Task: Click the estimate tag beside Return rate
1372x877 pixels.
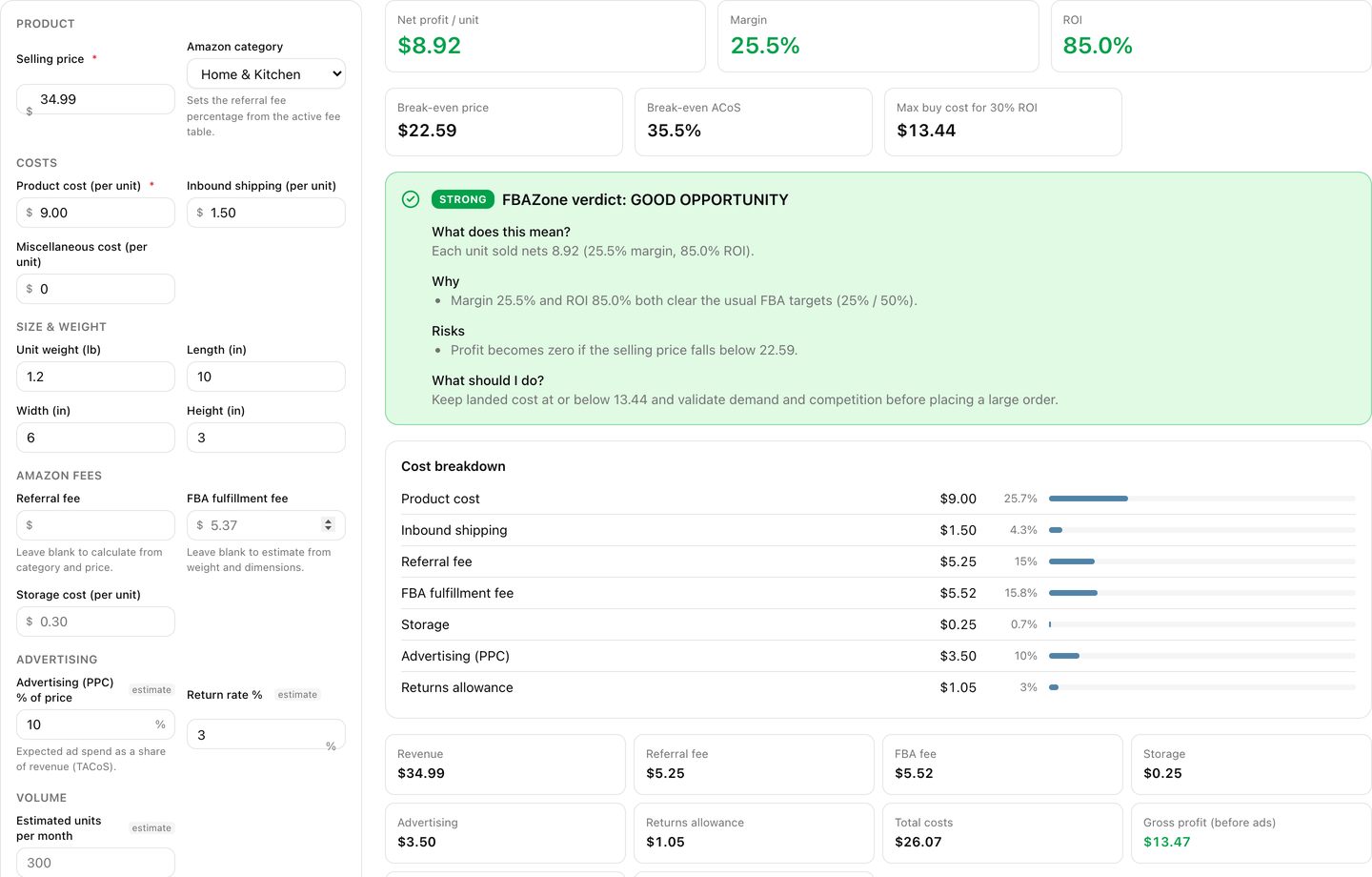Action: (x=297, y=695)
